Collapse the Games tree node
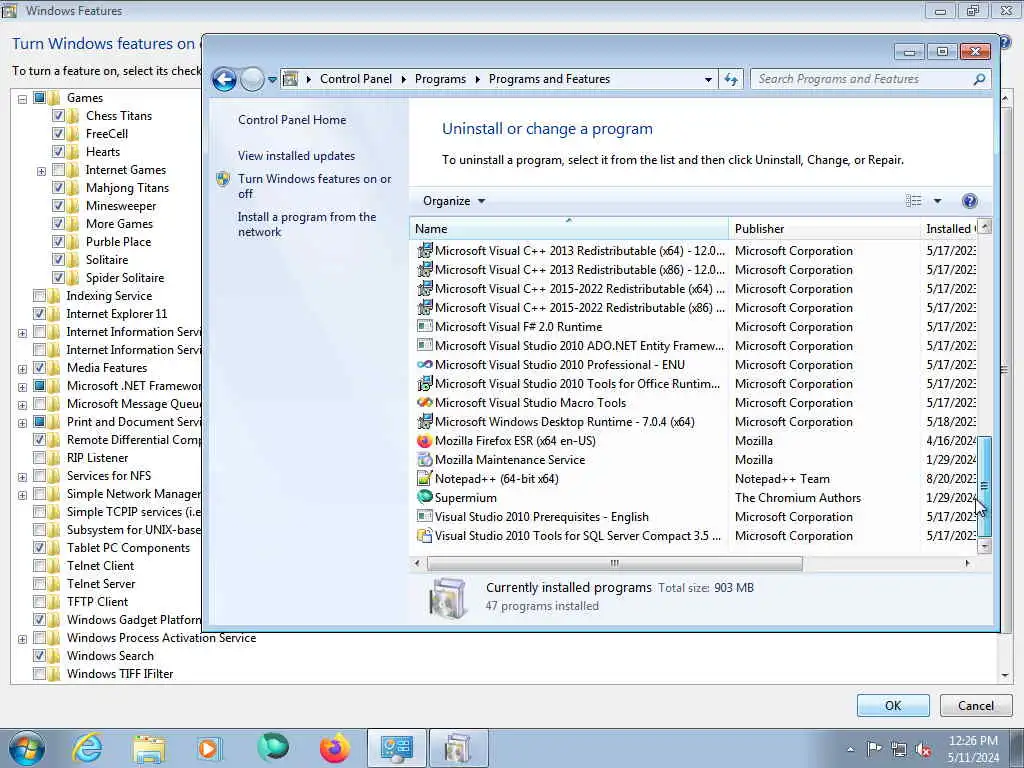 pos(22,99)
